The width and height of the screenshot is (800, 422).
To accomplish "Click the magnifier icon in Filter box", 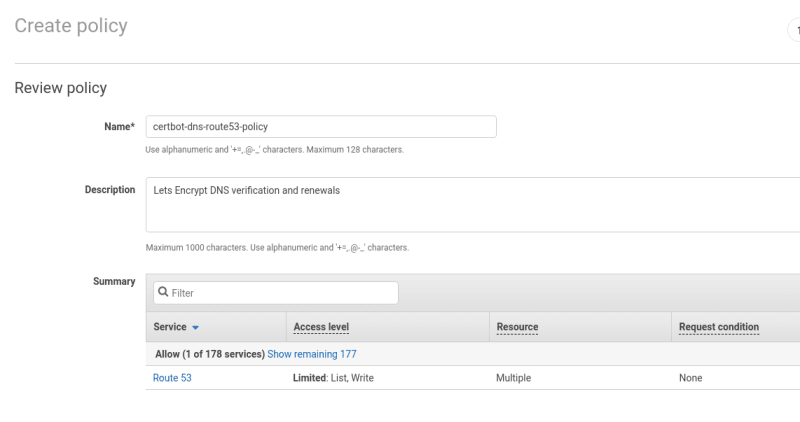I will click(x=163, y=292).
